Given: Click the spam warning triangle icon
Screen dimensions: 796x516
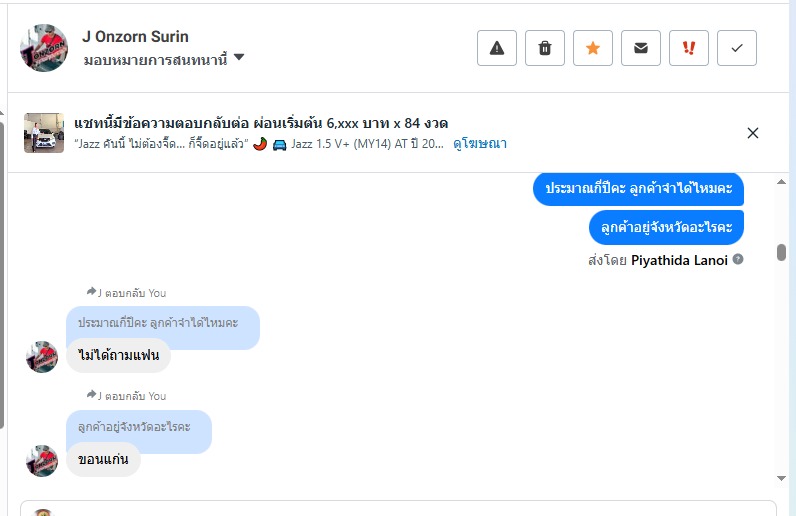Looking at the screenshot, I should tap(497, 48).
